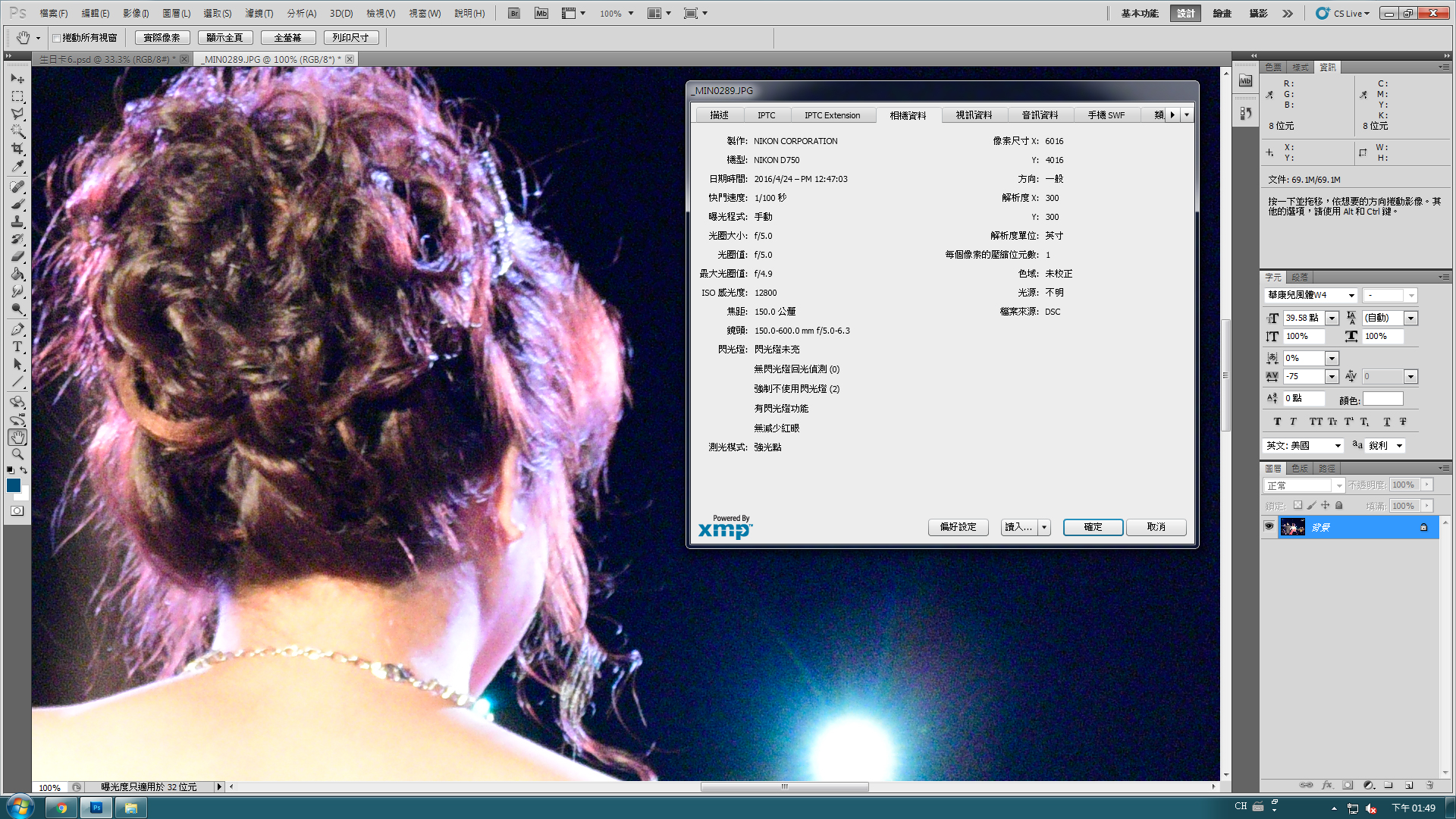Click the text color swatch in Character panel
This screenshot has width=1456, height=819.
pos(1382,399)
